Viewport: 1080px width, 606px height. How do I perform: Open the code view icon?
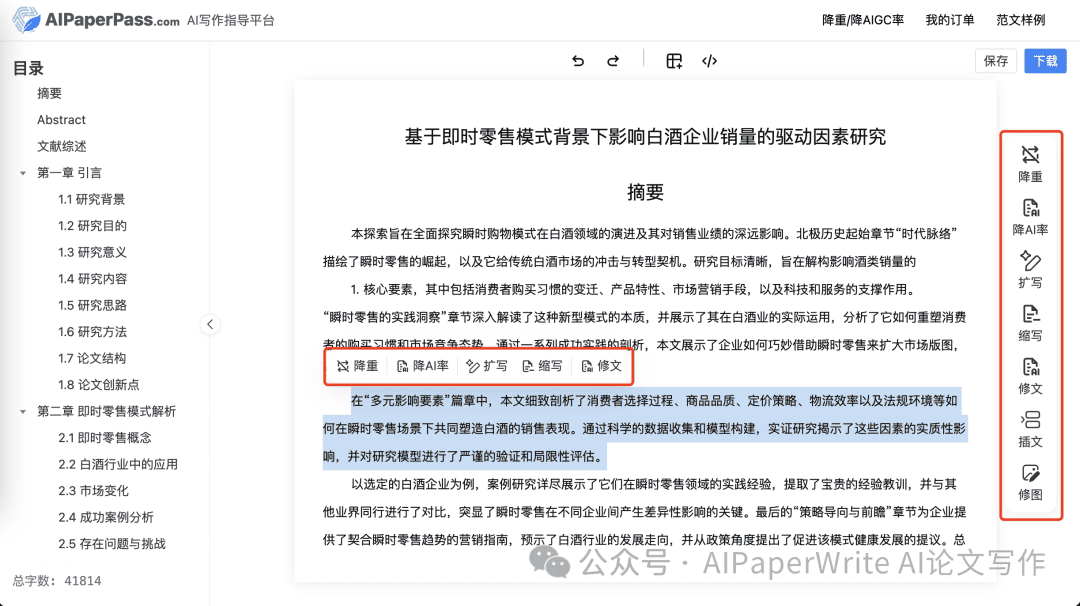tap(709, 61)
